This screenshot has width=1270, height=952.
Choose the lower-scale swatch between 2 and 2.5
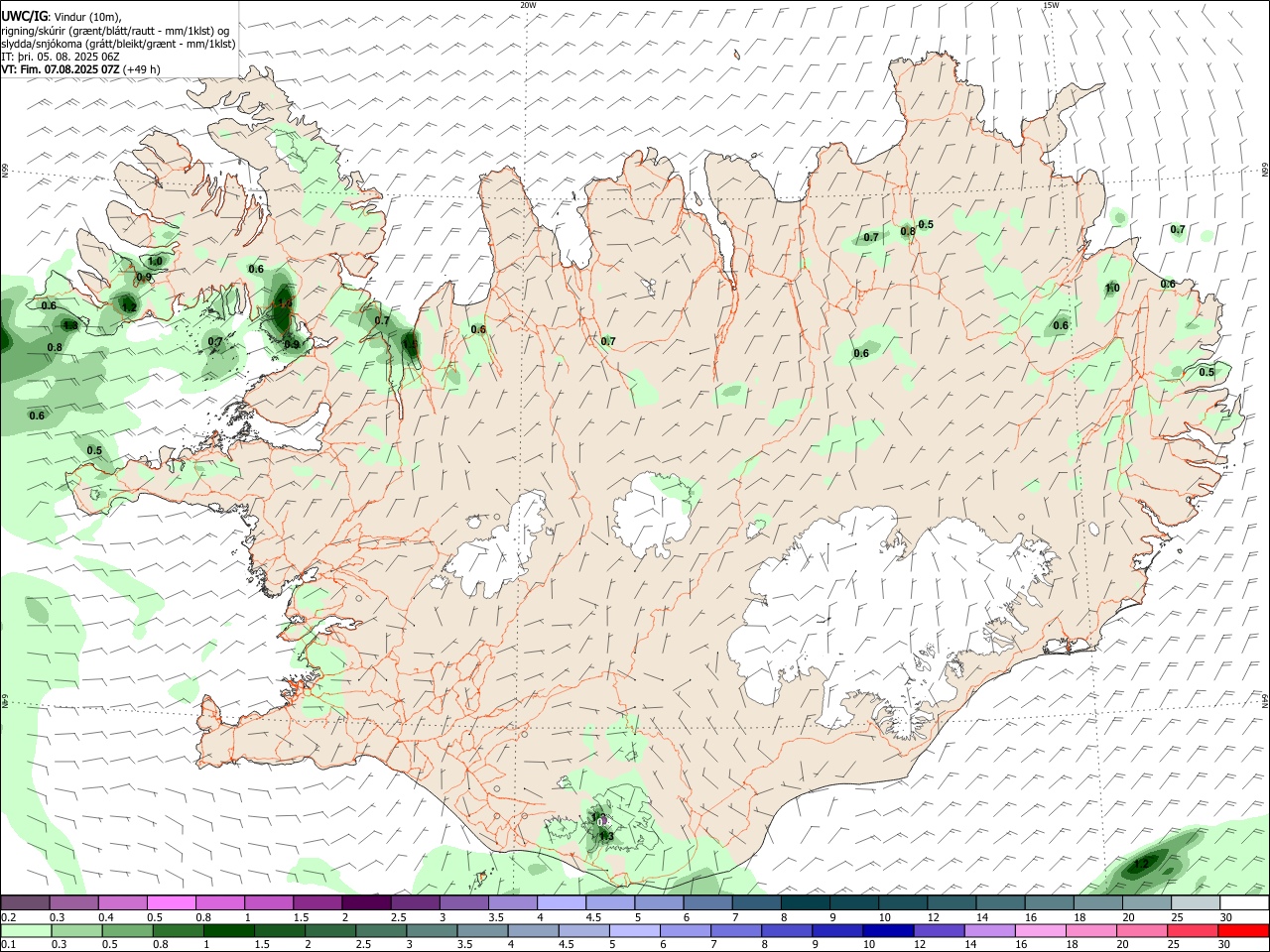[x=329, y=930]
